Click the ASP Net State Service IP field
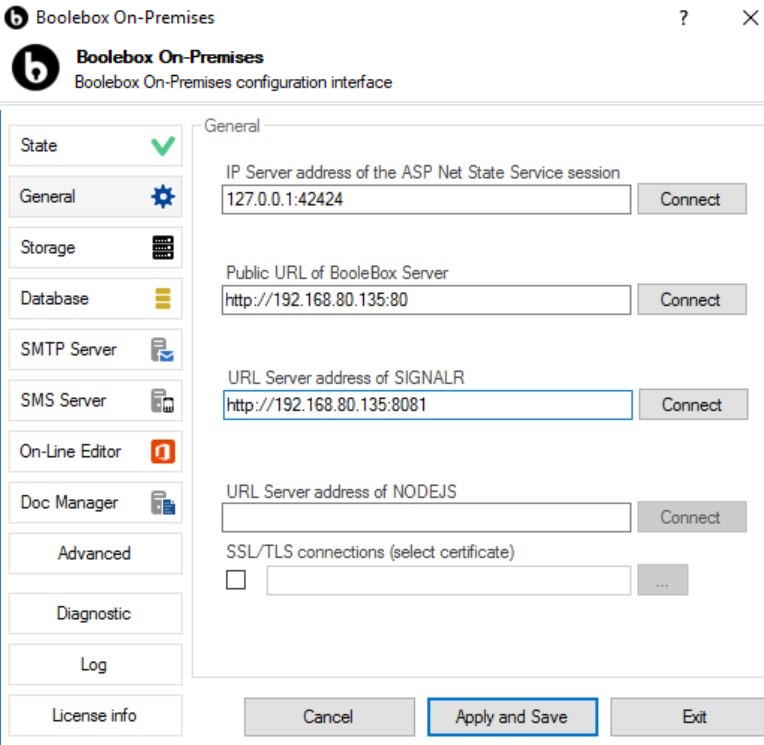 click(x=426, y=199)
